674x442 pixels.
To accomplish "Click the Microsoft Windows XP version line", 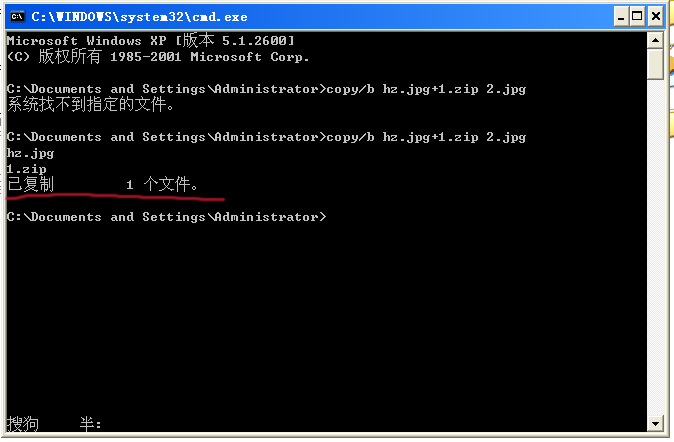I will (148, 40).
